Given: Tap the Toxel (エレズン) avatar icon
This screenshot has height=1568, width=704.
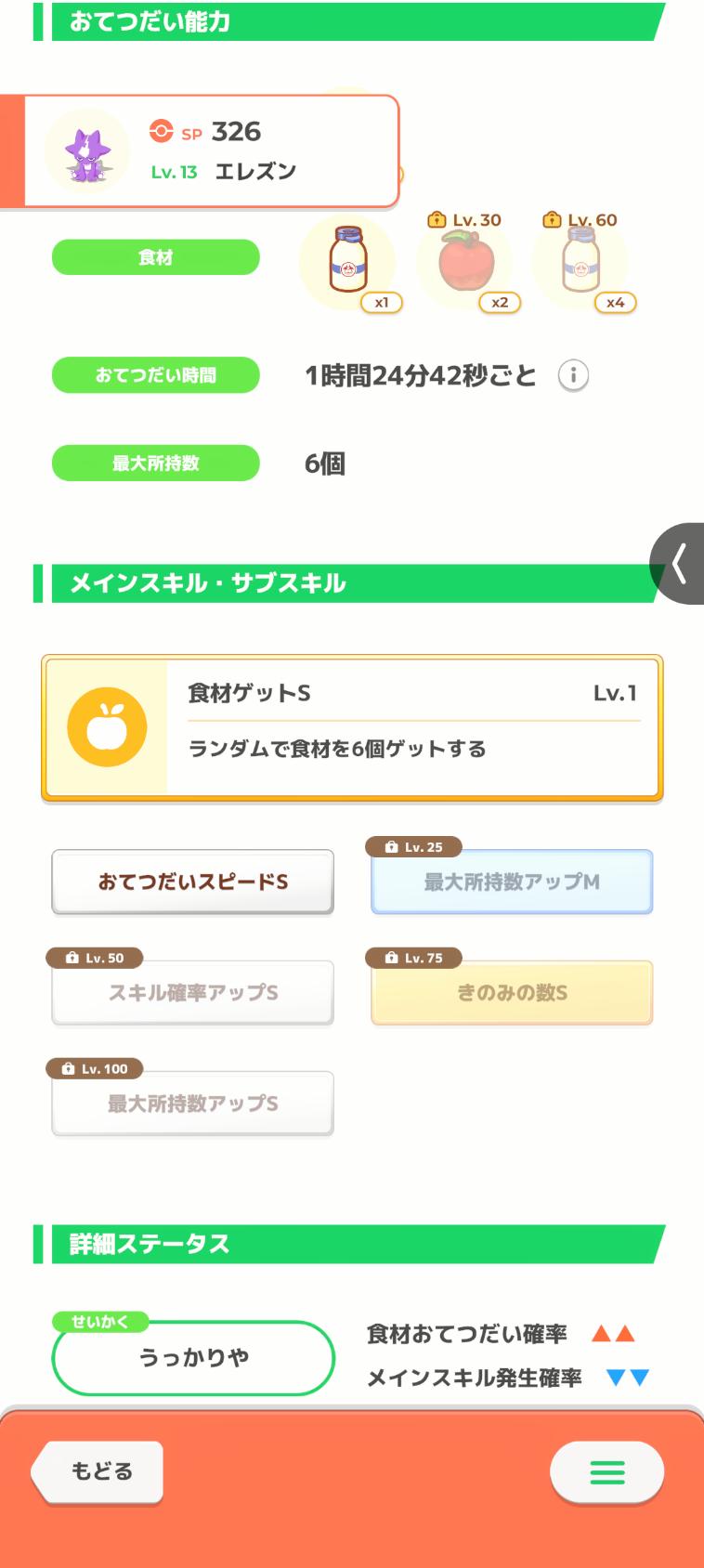Looking at the screenshot, I should tap(87, 151).
